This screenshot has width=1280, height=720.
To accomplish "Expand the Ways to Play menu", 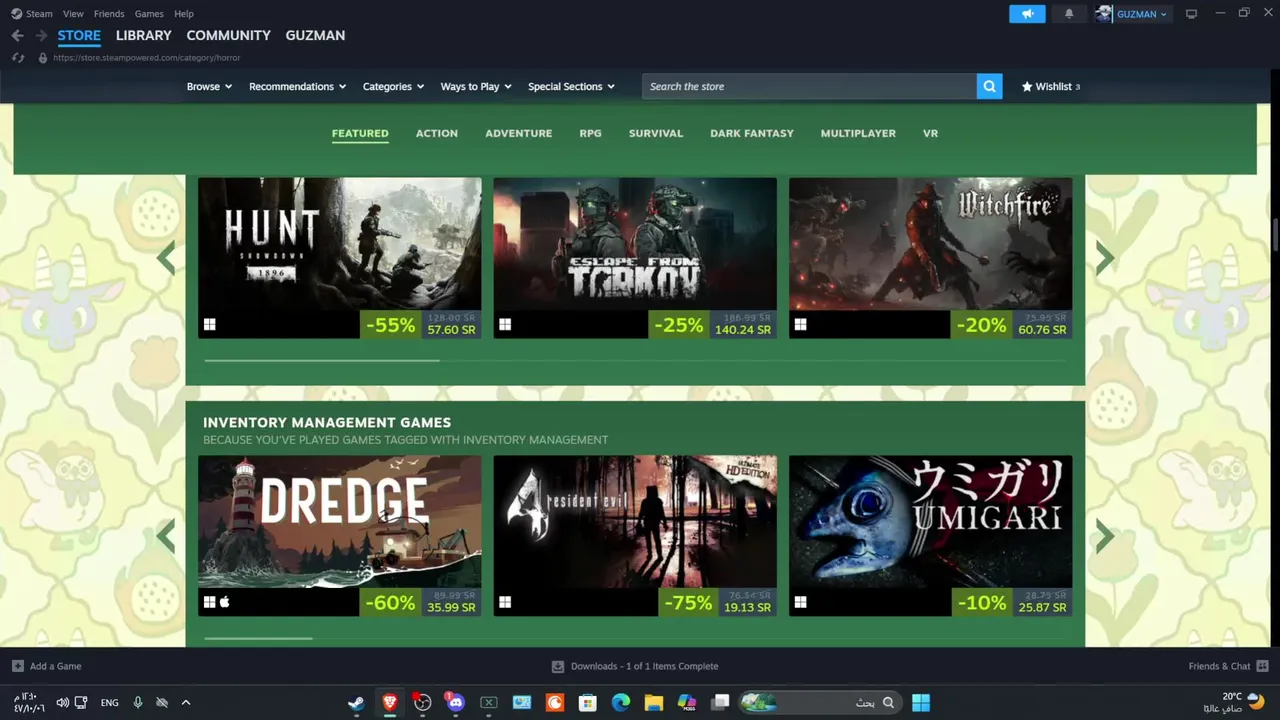I will tap(476, 86).
